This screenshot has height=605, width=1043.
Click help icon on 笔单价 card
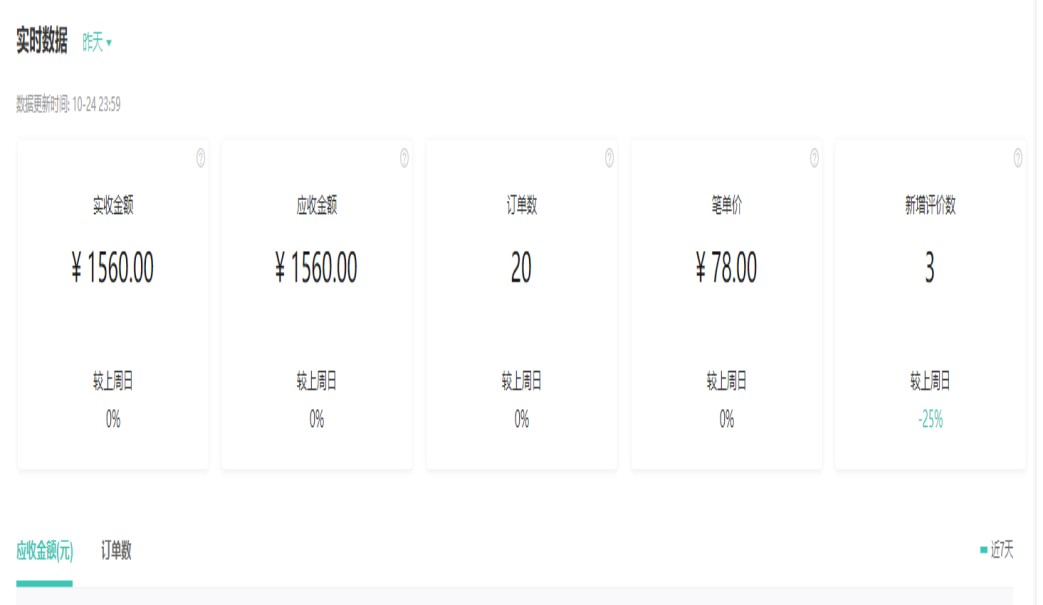814,157
